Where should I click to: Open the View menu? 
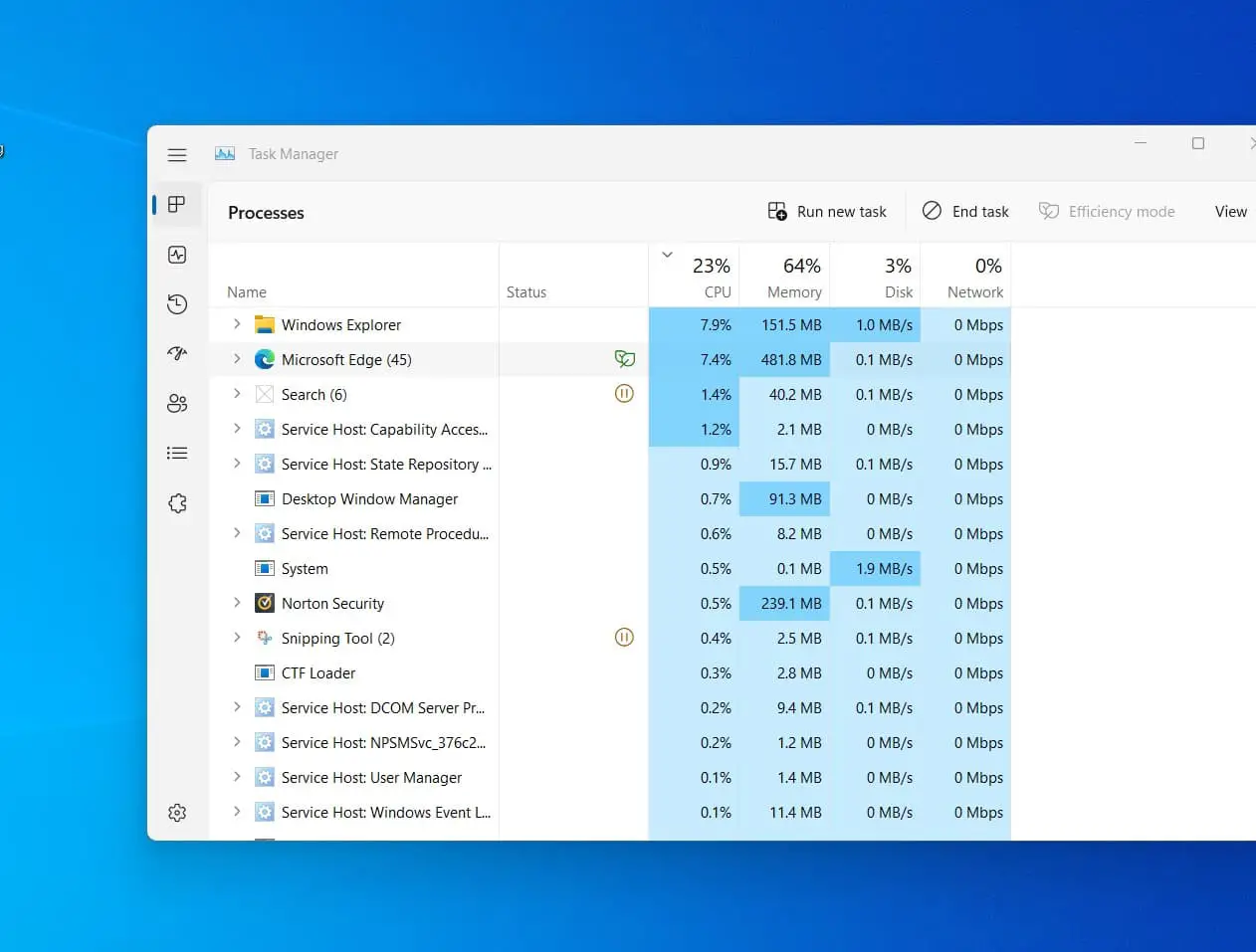pos(1230,212)
